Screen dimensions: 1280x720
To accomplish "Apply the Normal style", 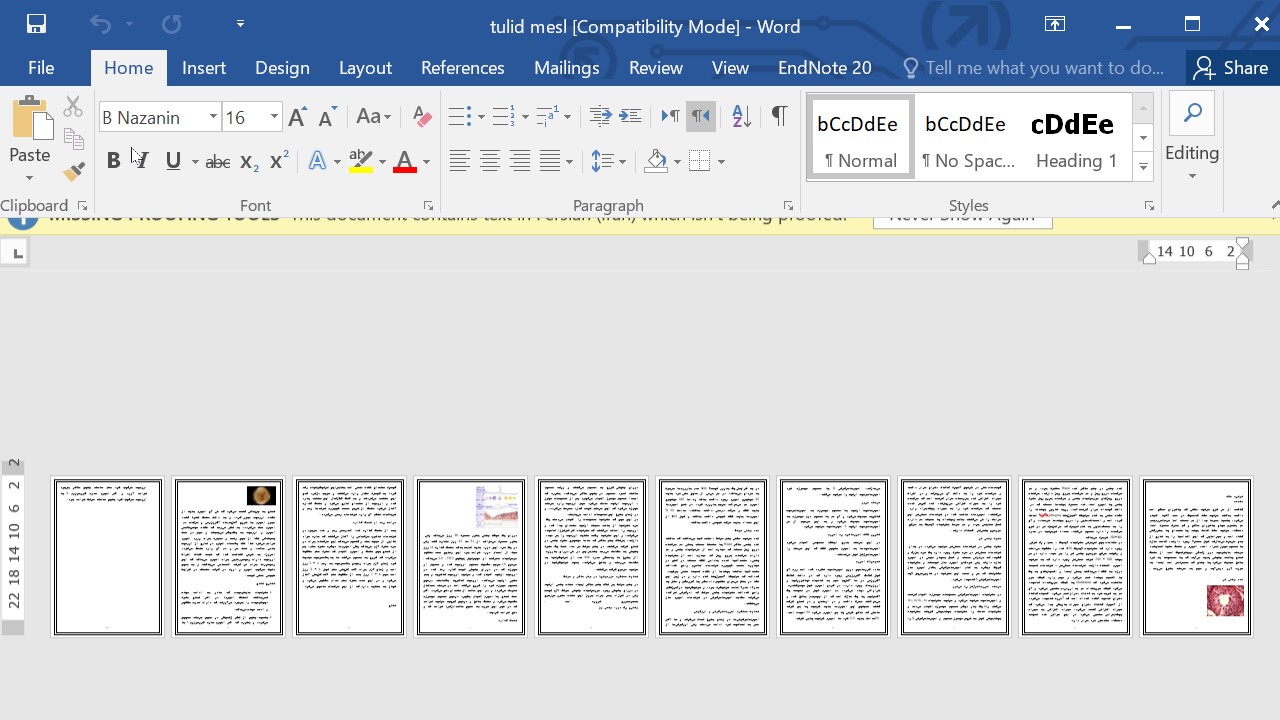I will (x=860, y=137).
